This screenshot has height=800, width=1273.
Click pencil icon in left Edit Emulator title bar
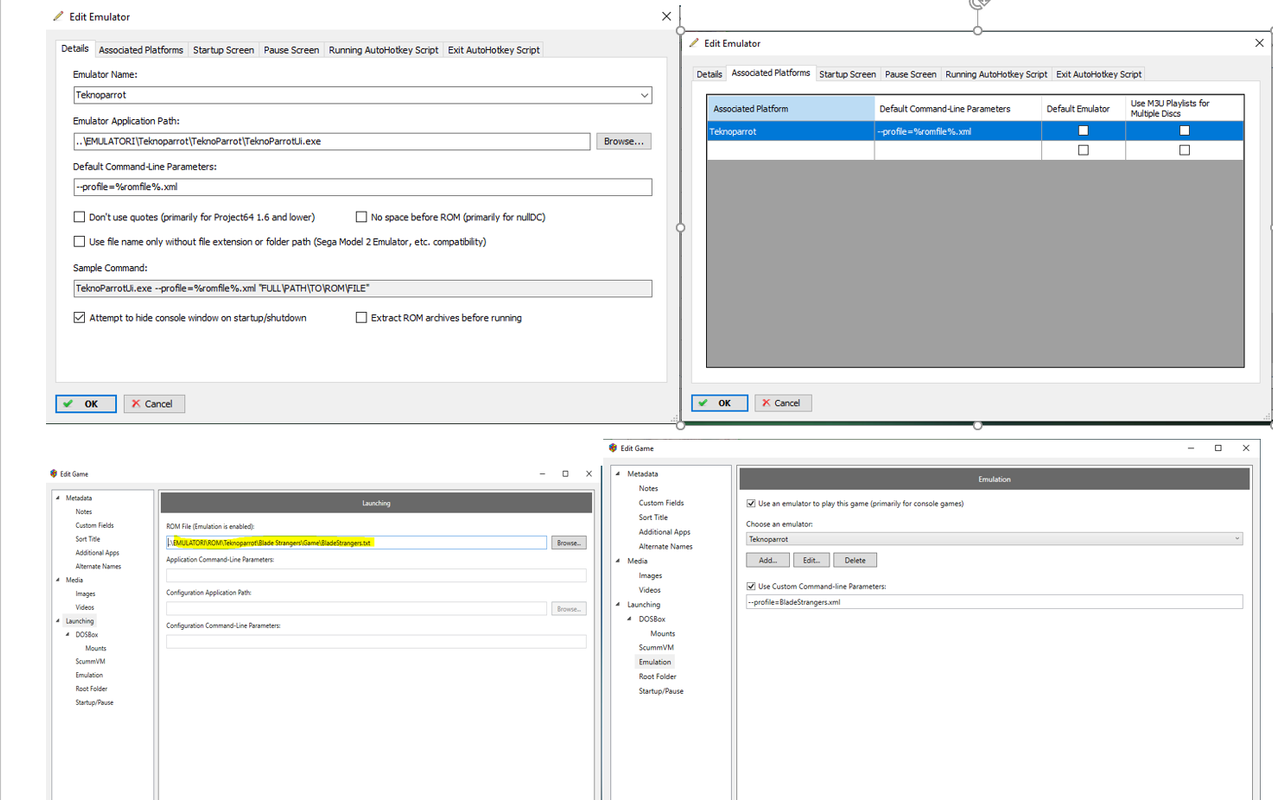[59, 17]
